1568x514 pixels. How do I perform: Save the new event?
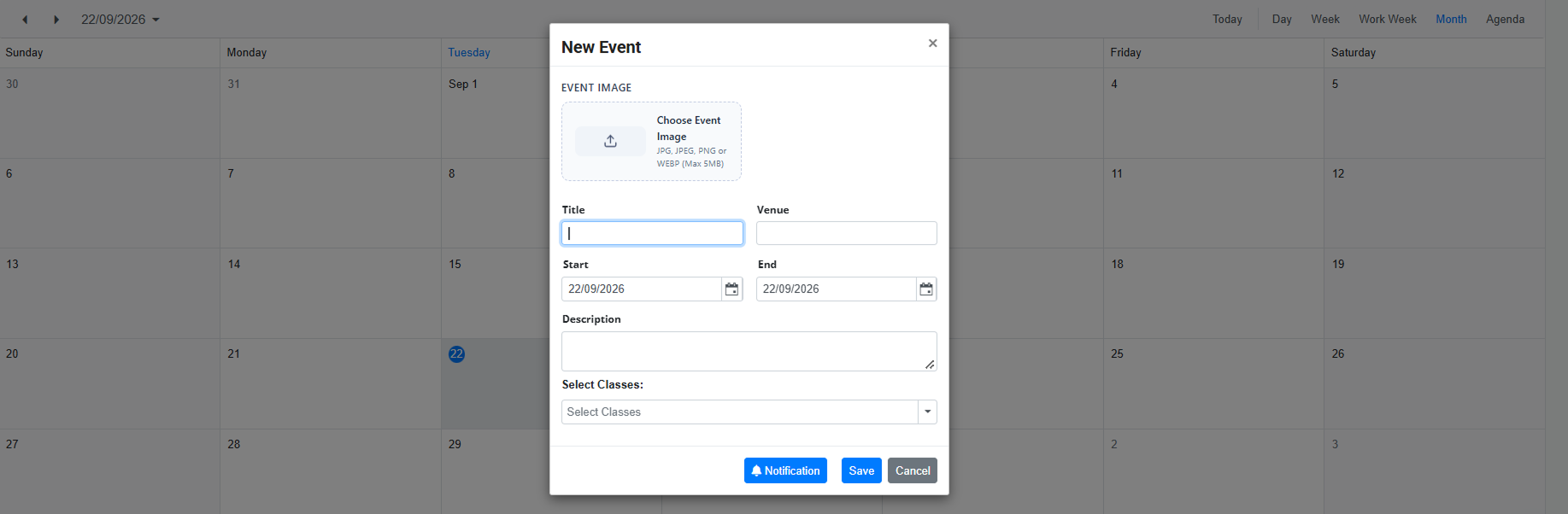tap(861, 470)
